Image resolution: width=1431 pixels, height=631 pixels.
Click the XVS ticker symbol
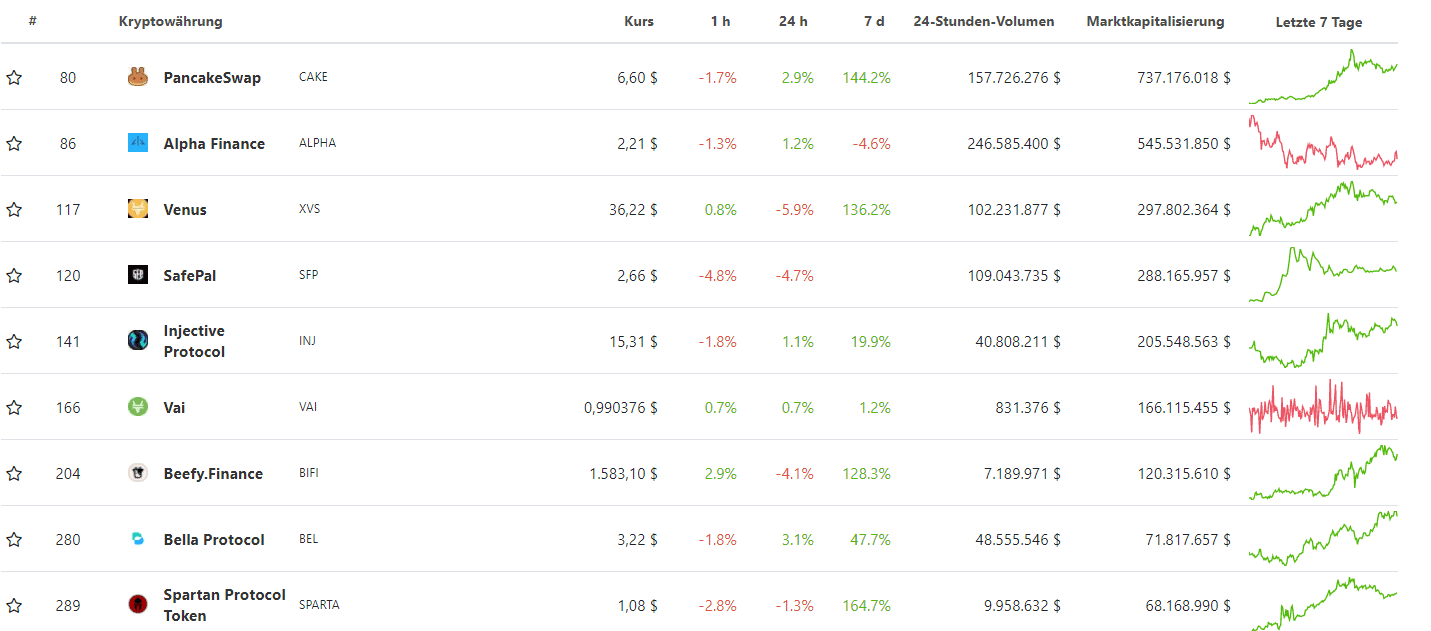310,209
